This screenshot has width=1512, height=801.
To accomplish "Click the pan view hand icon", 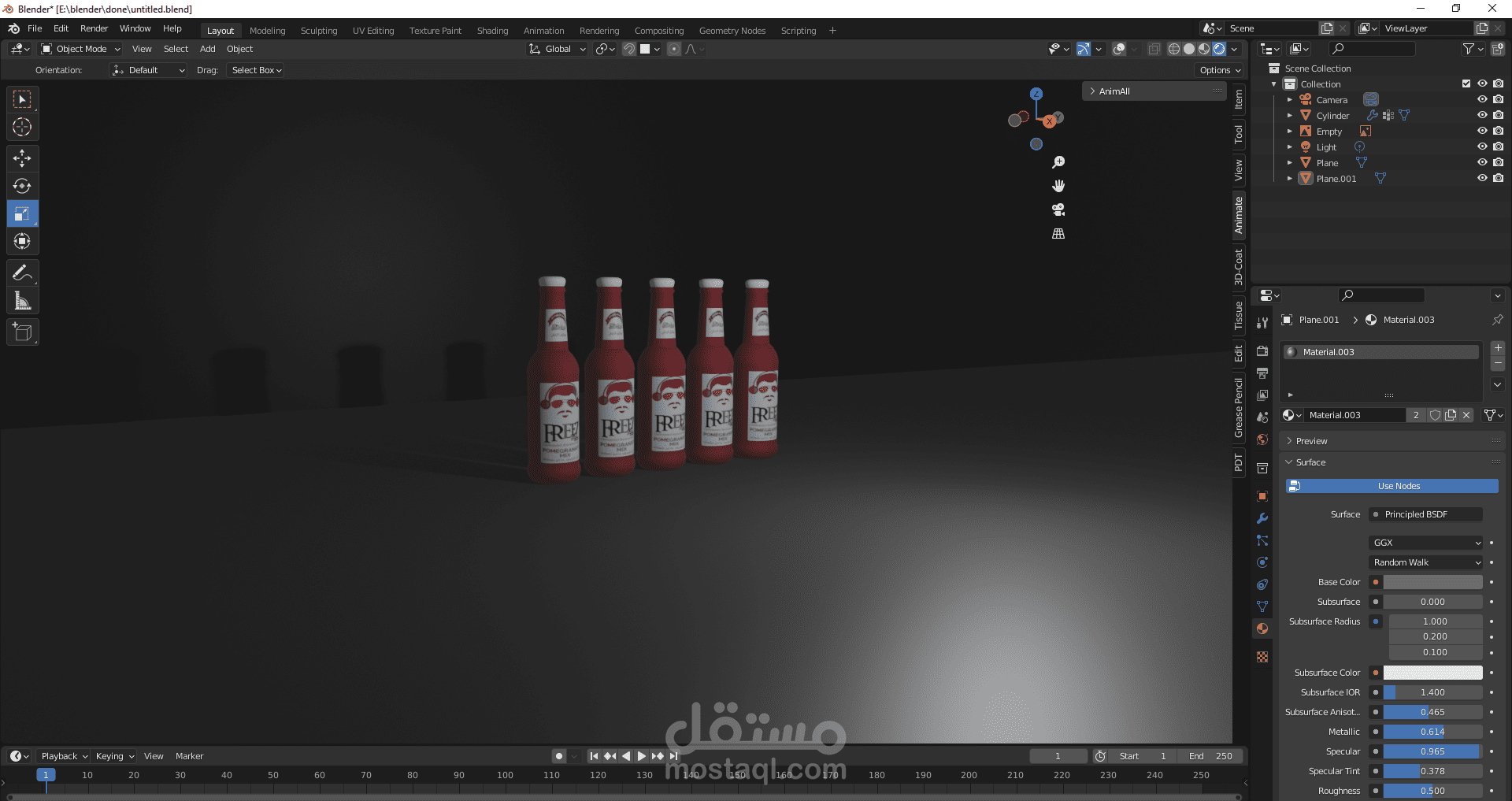I will coord(1058,186).
